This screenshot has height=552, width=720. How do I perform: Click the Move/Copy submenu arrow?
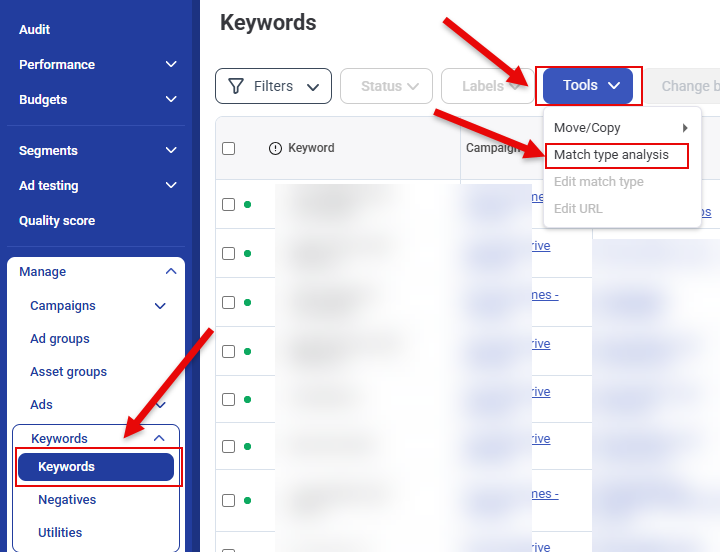[685, 128]
